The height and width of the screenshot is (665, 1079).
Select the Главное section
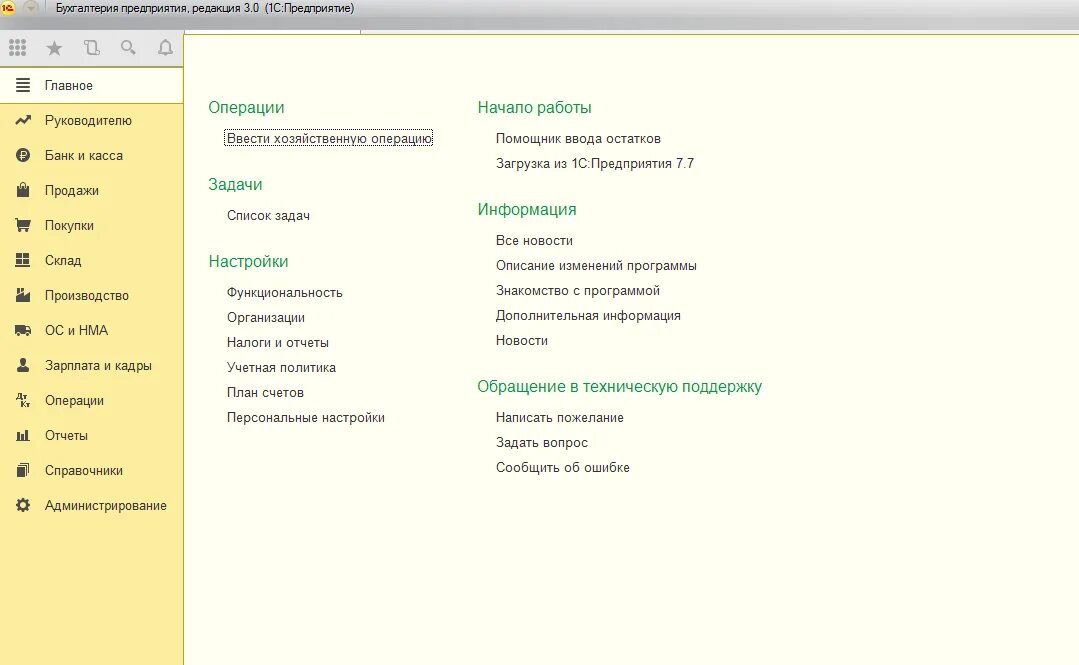tap(92, 85)
